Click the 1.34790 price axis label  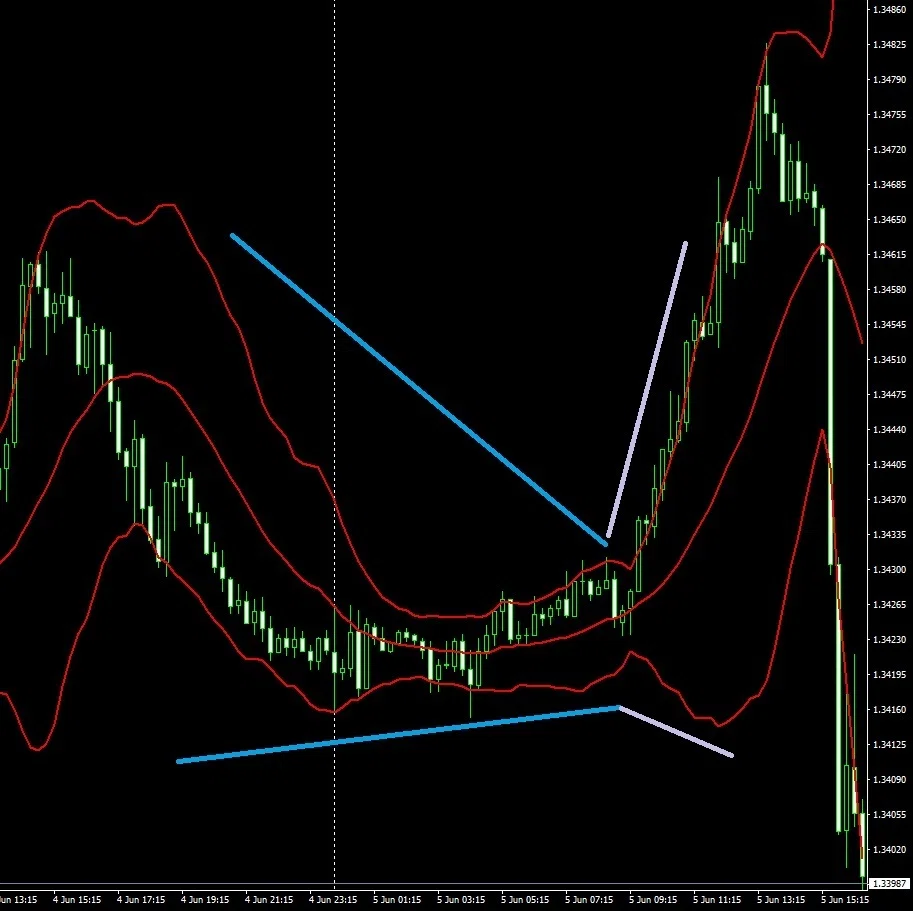point(889,79)
